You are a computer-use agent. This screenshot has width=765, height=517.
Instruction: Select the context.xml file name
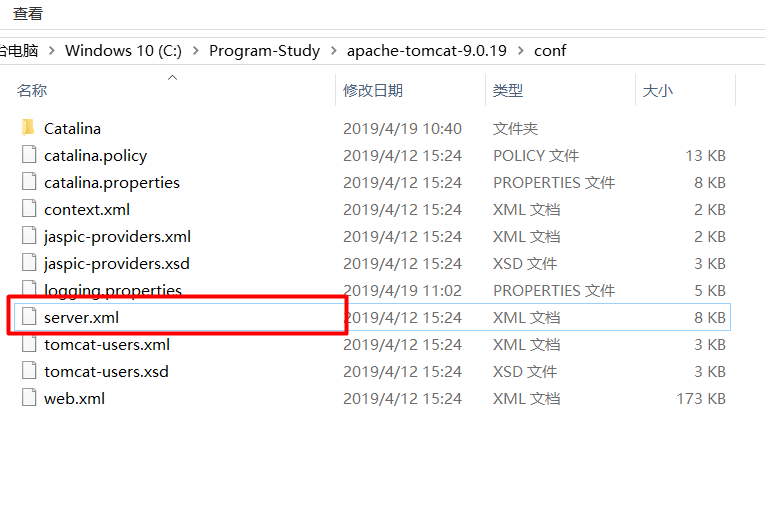[87, 210]
